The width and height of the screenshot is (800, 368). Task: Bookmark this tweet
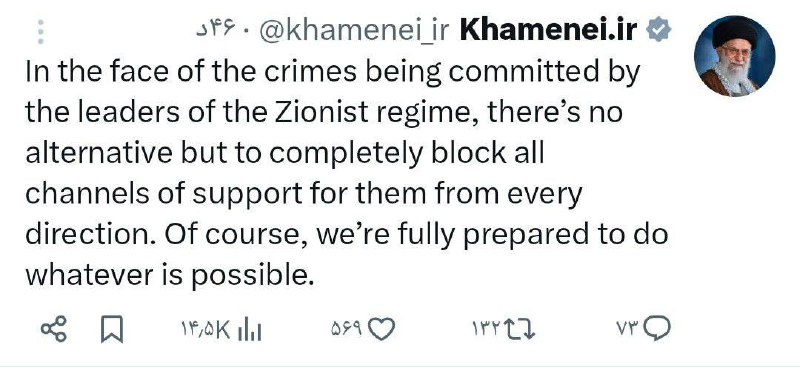112,329
